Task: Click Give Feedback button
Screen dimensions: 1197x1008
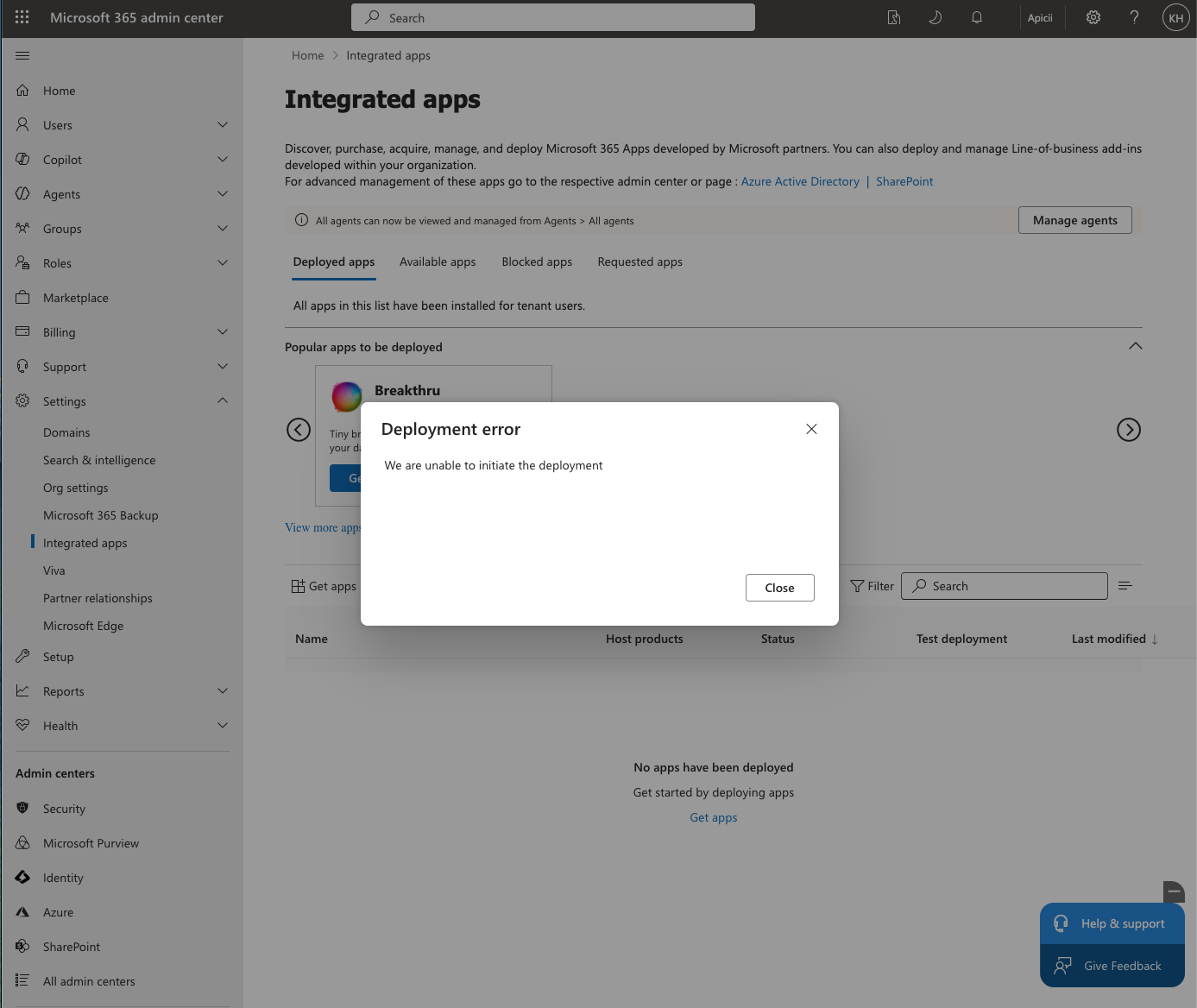Action: (1112, 966)
